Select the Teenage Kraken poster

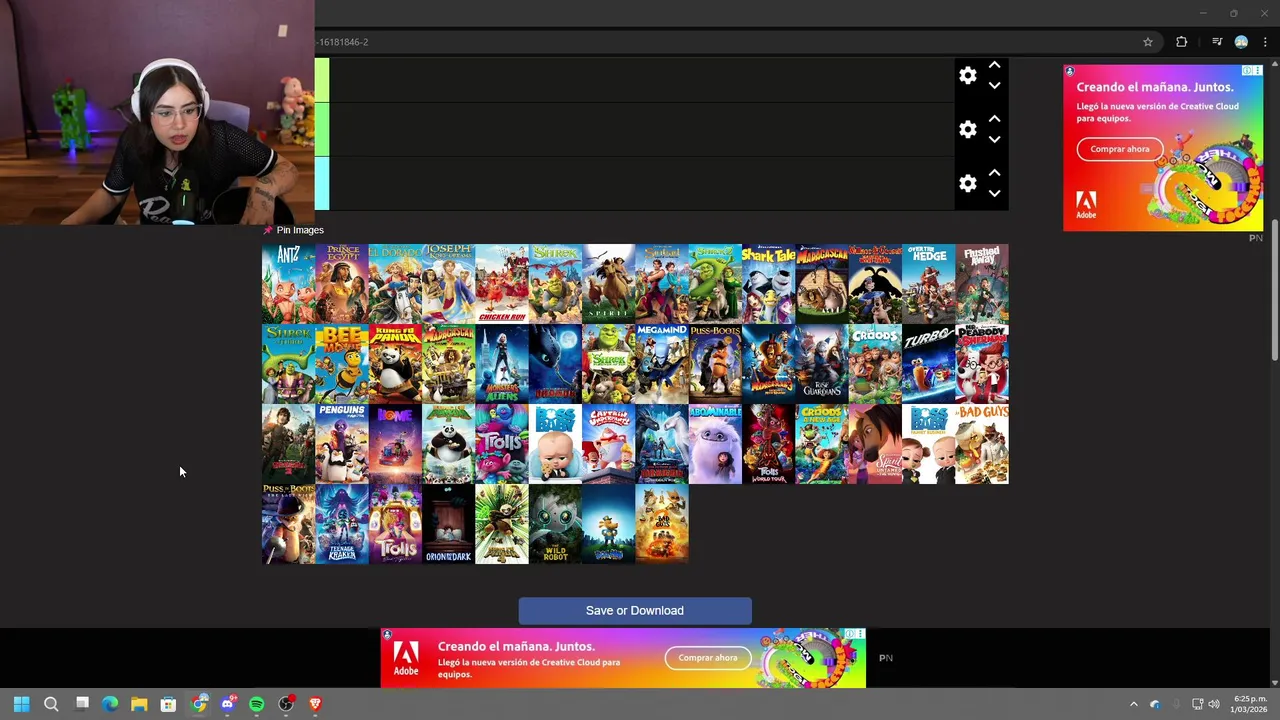click(342, 524)
